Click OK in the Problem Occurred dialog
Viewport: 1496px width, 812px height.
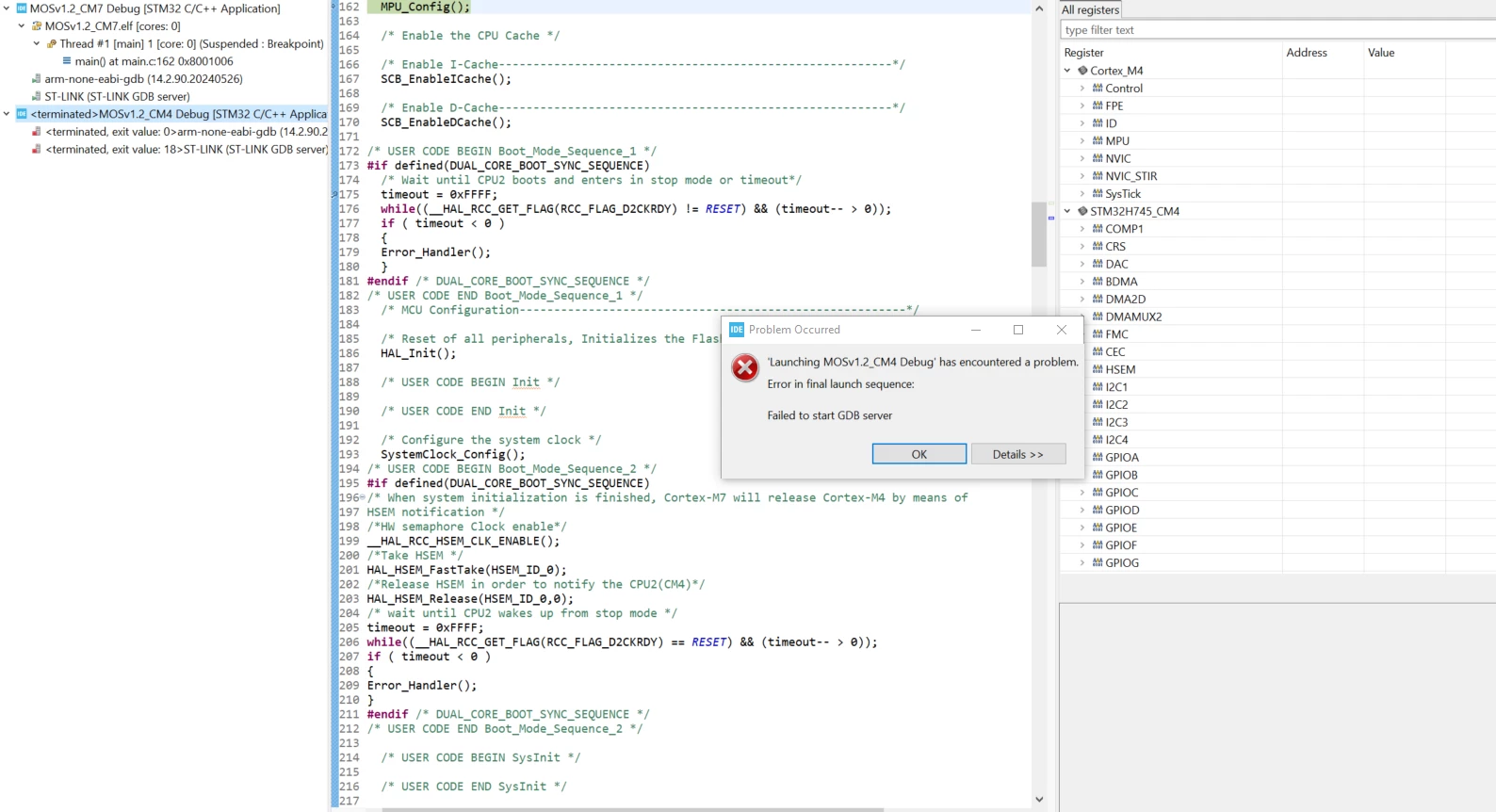[919, 454]
